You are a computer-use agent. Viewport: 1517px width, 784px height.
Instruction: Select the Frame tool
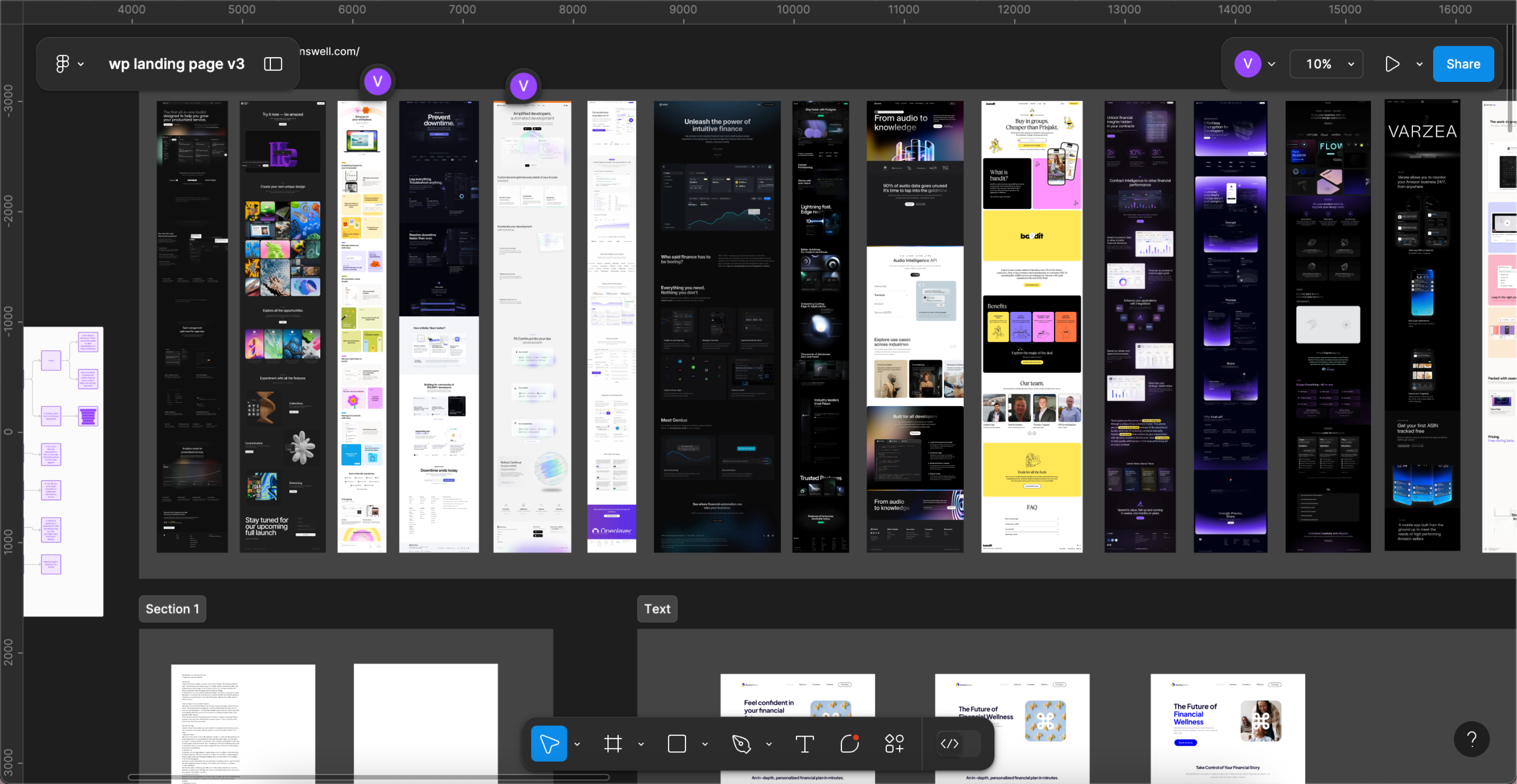coord(613,744)
